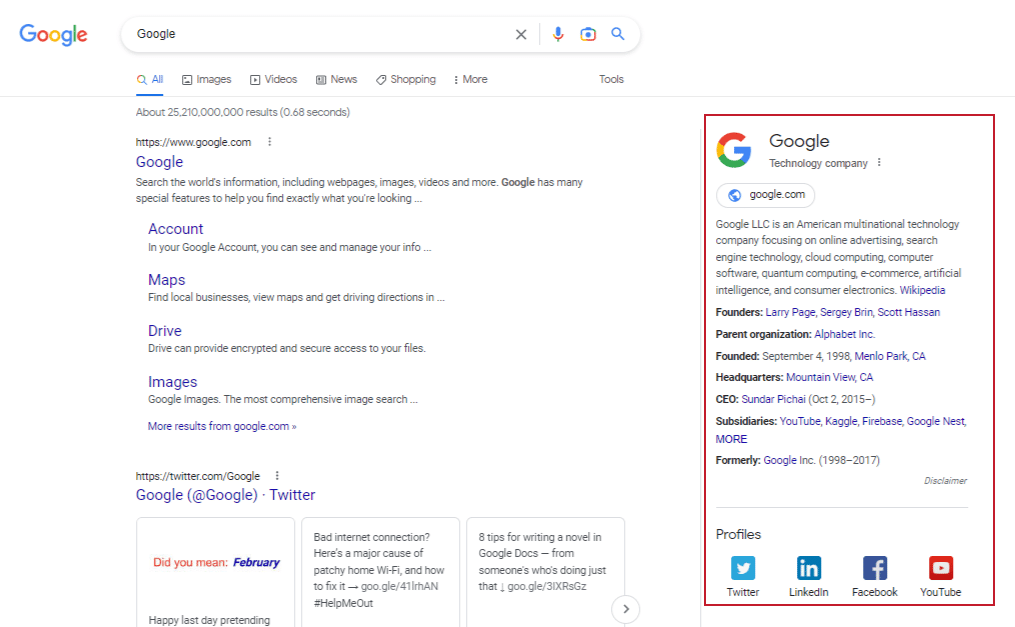The image size is (1015, 627).
Task: Start voice search with microphone icon
Action: pos(558,34)
